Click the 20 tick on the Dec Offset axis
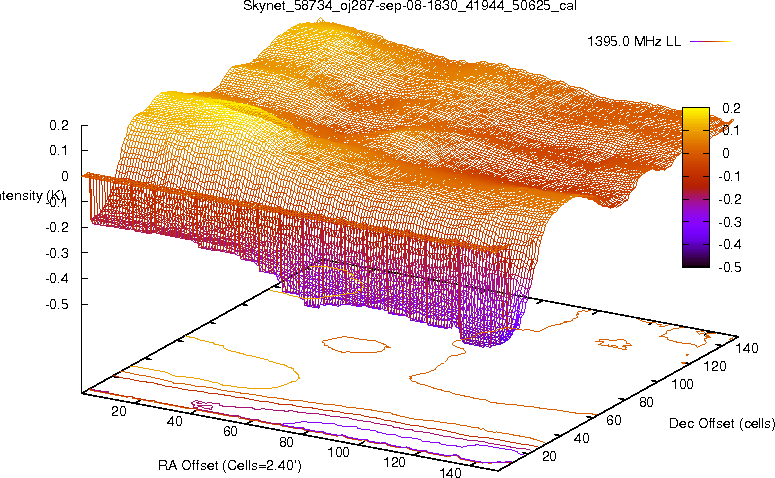Viewport: 775px width, 478px height. [550, 456]
